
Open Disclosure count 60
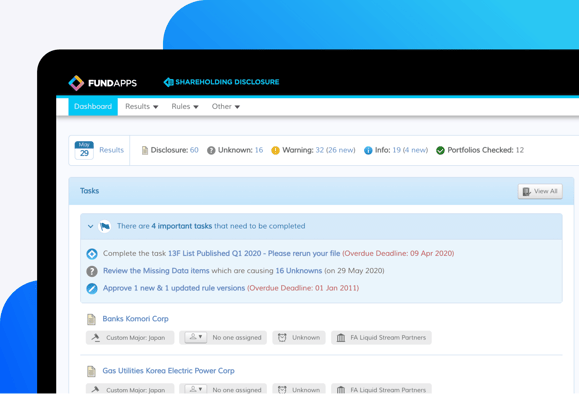(194, 150)
